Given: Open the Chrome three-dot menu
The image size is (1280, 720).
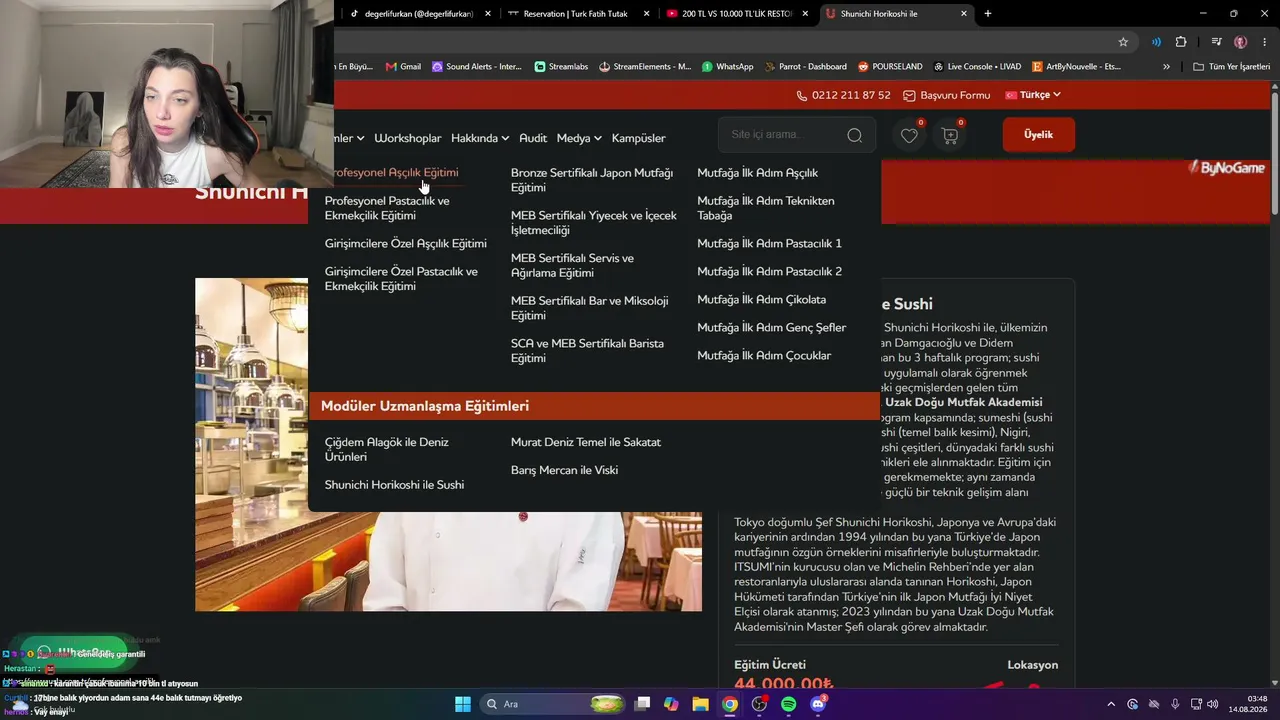Looking at the screenshot, I should click(1264, 42).
